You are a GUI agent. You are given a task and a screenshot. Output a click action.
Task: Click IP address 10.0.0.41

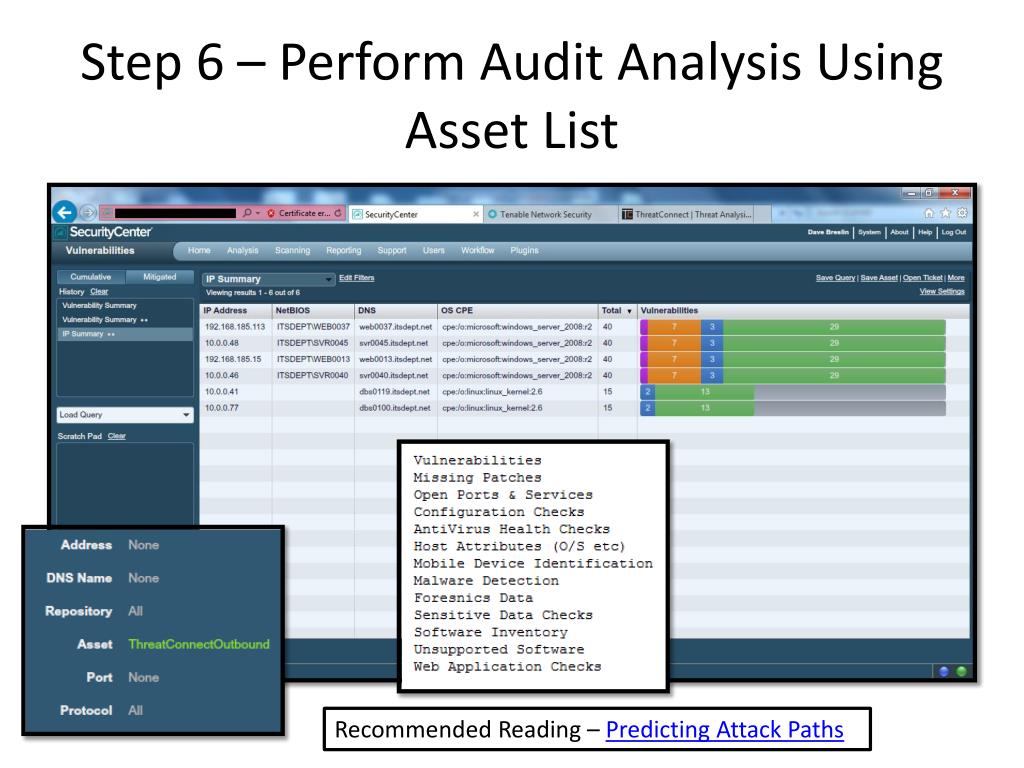point(222,392)
